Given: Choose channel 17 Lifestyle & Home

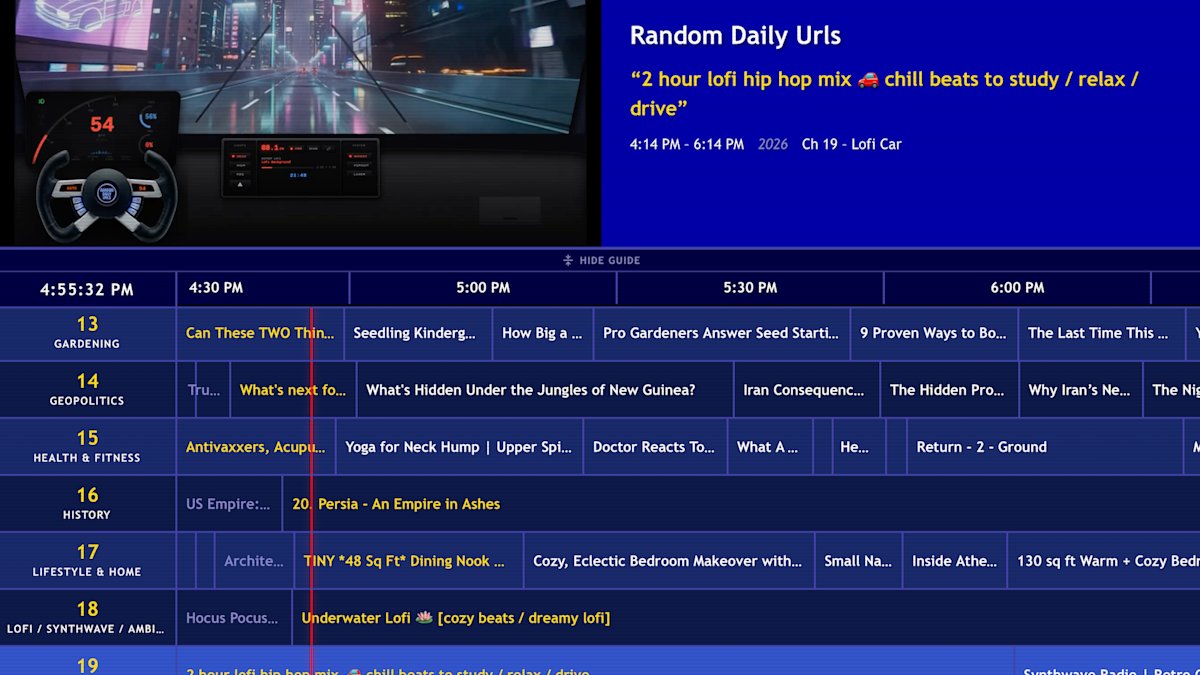Looking at the screenshot, I should click(87, 561).
